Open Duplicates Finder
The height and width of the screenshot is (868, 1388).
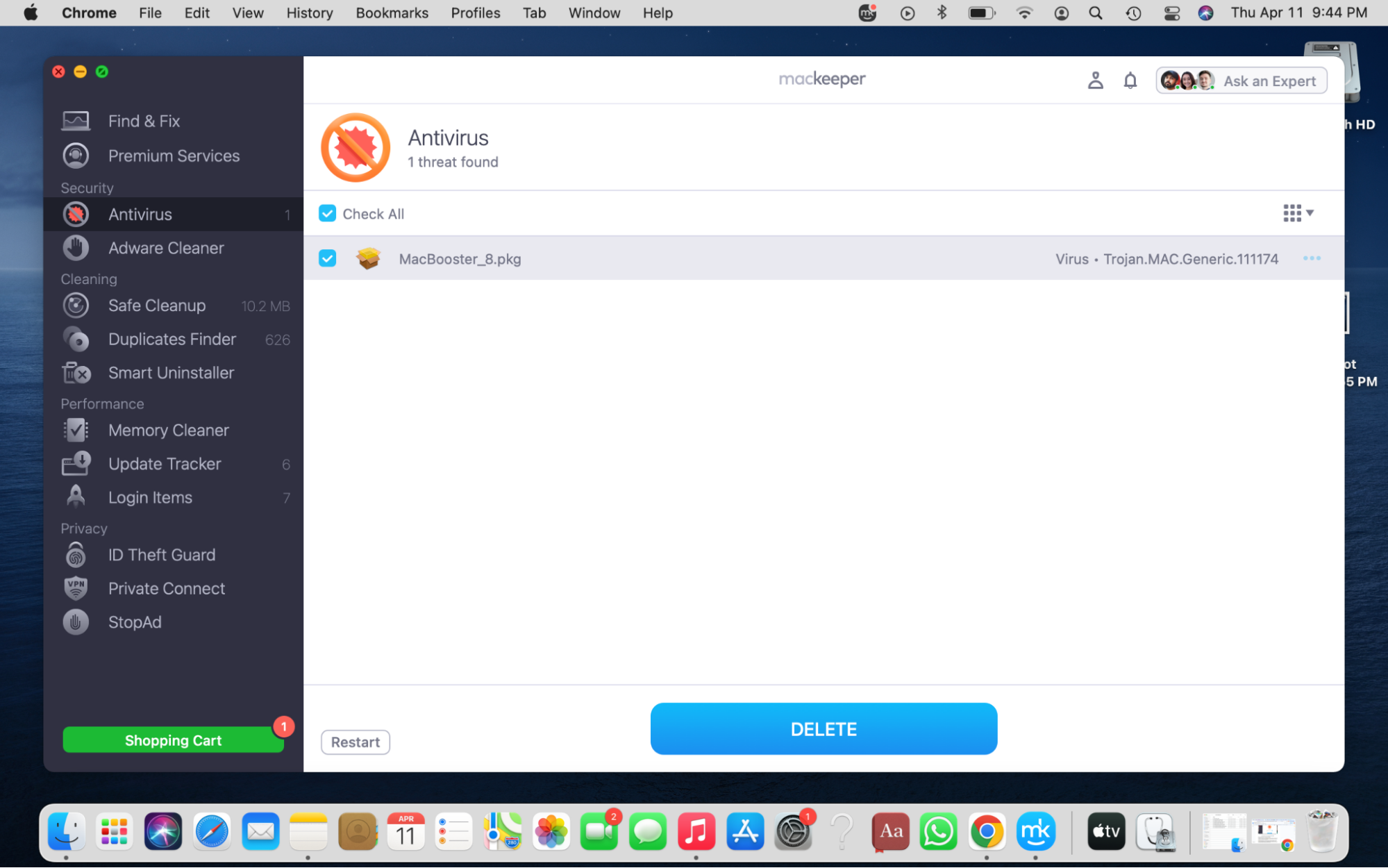pos(172,339)
